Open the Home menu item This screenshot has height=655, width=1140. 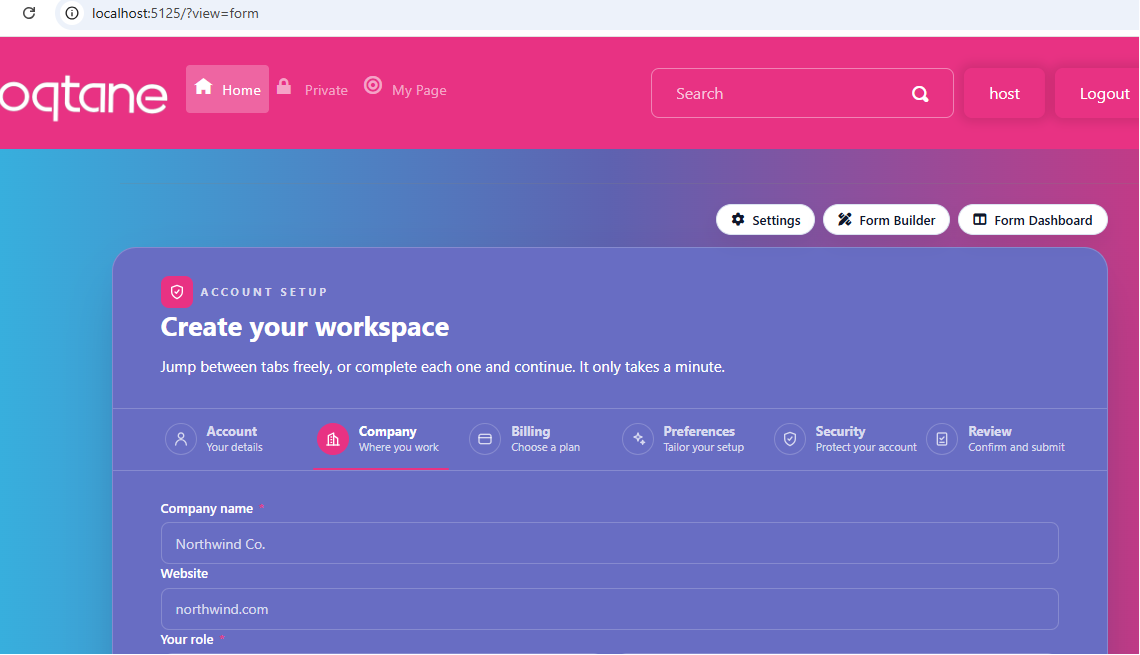click(228, 89)
